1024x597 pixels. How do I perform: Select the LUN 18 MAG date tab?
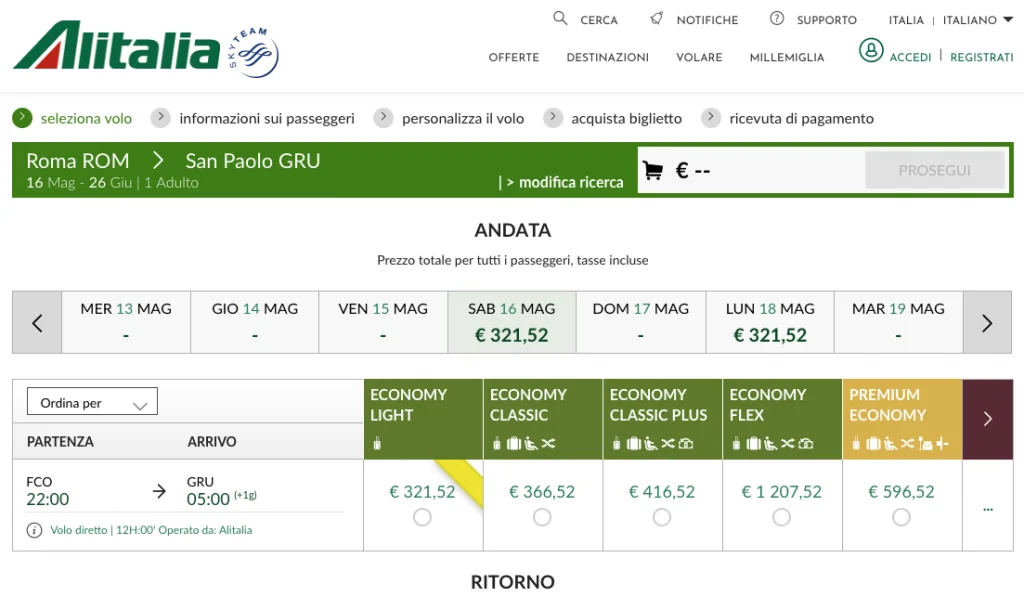click(770, 322)
